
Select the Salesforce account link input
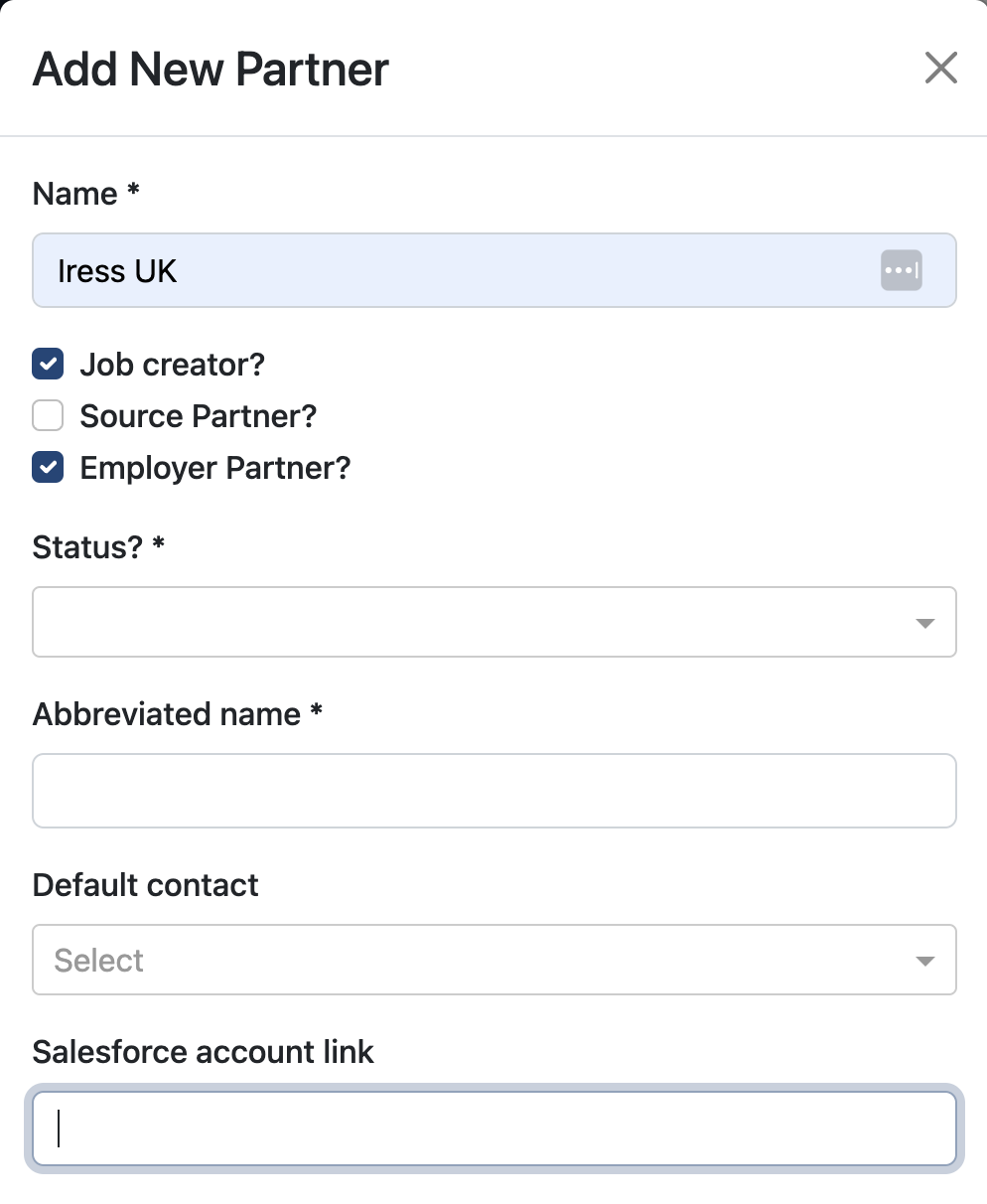(x=493, y=1129)
